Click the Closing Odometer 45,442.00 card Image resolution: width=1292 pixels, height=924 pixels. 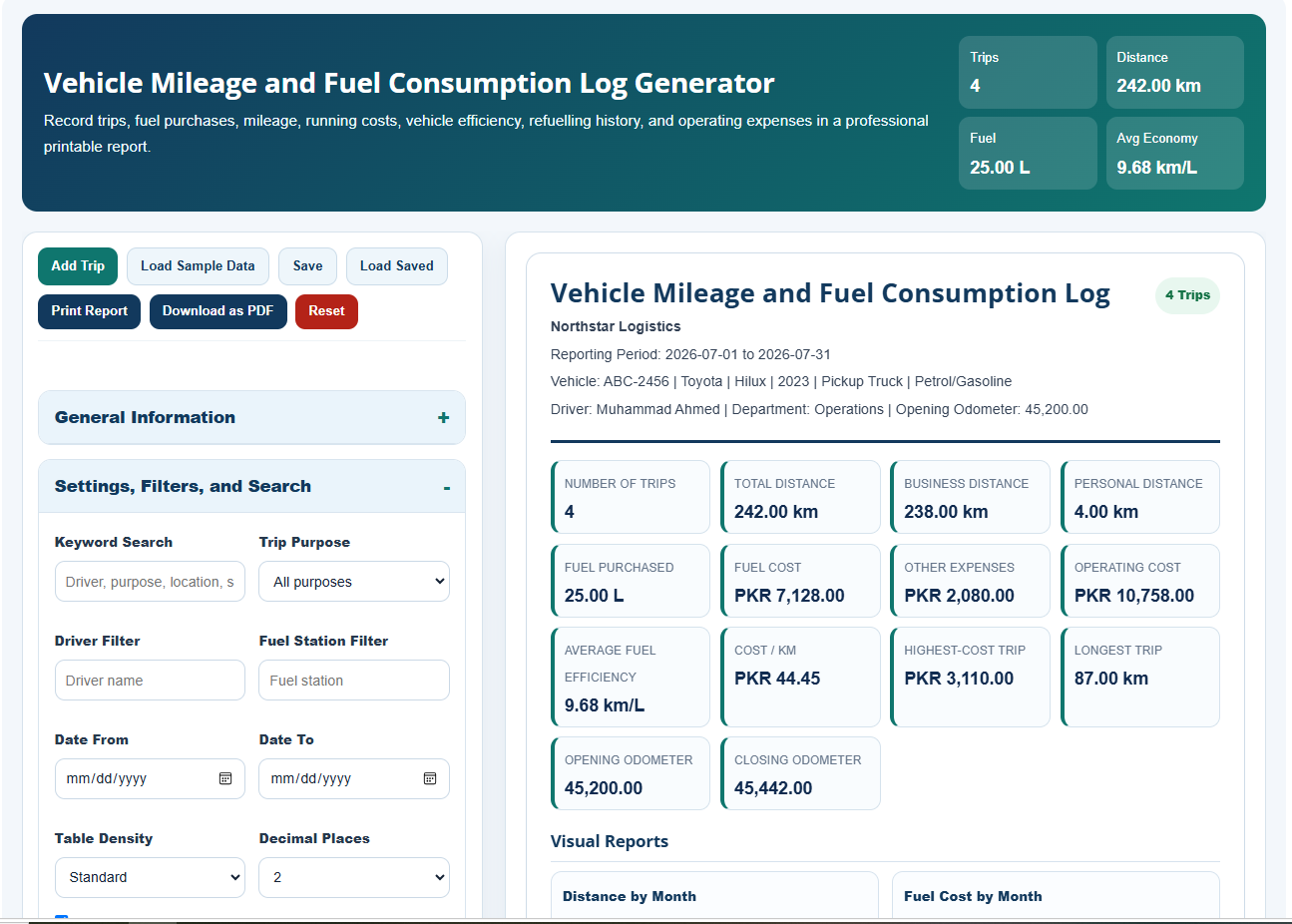click(x=800, y=773)
